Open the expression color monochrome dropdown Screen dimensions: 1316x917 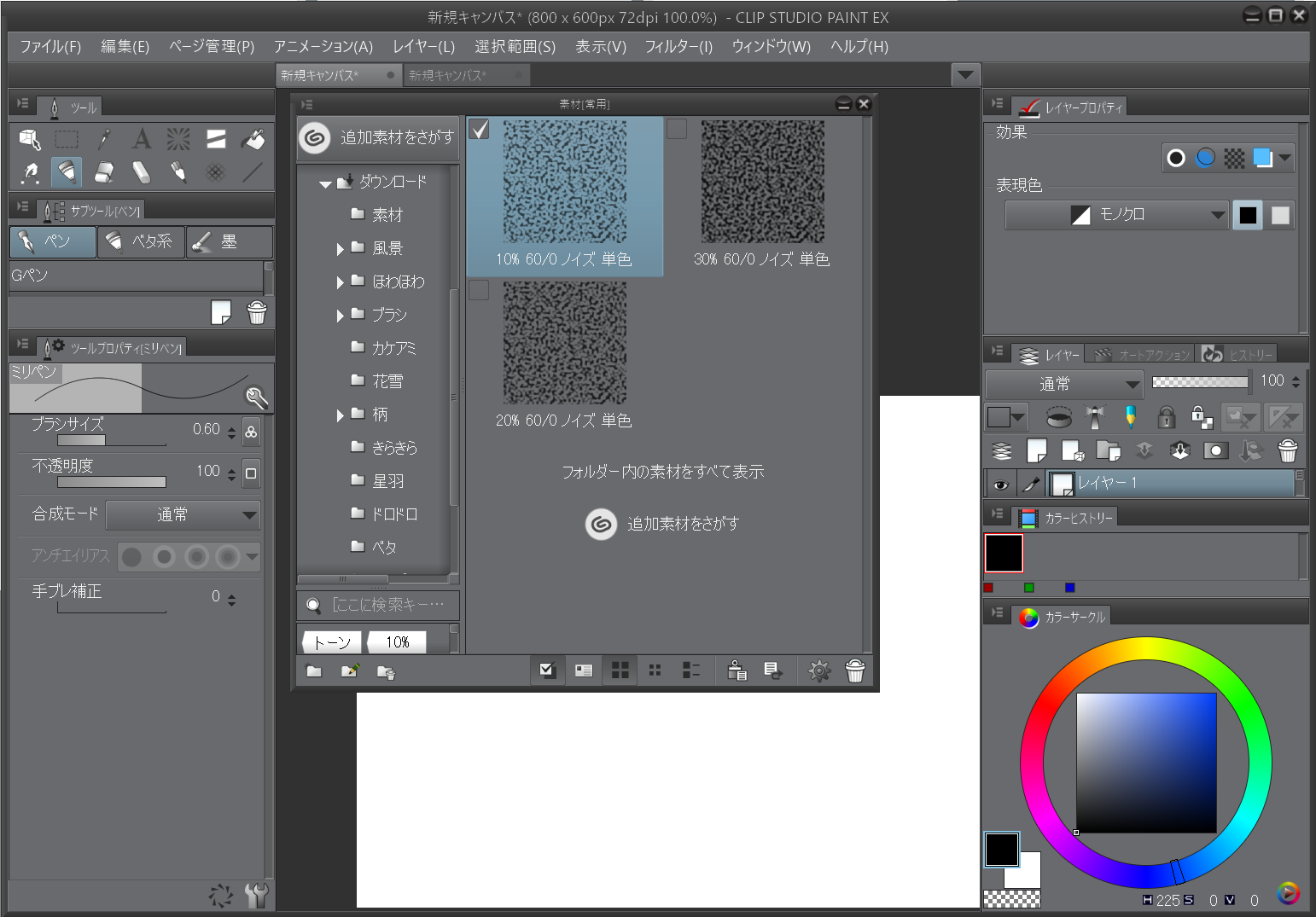(1116, 216)
